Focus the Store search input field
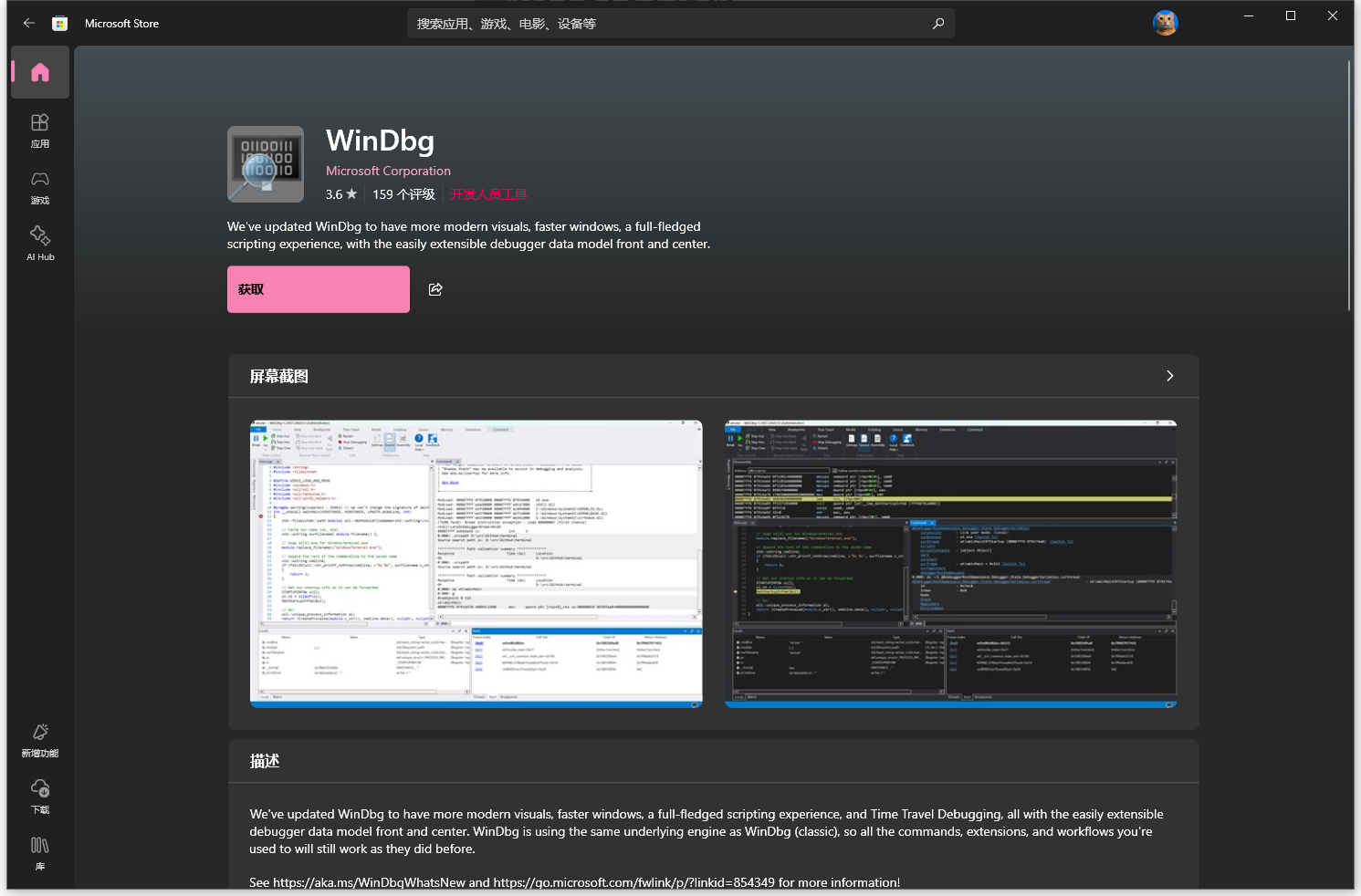Screen dimensions: 1361x896 (x=666, y=24)
